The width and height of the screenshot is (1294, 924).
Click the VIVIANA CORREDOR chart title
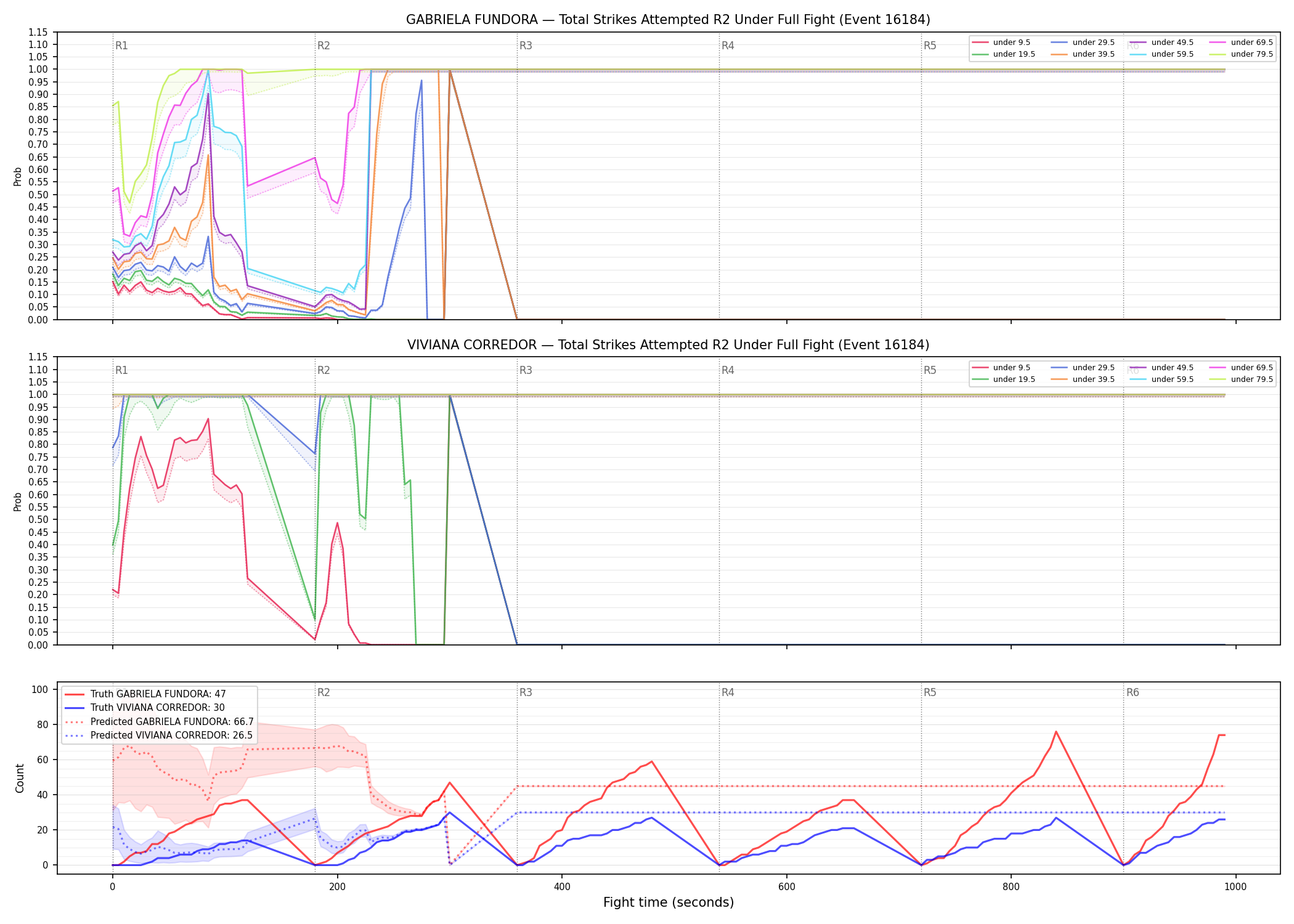(668, 345)
